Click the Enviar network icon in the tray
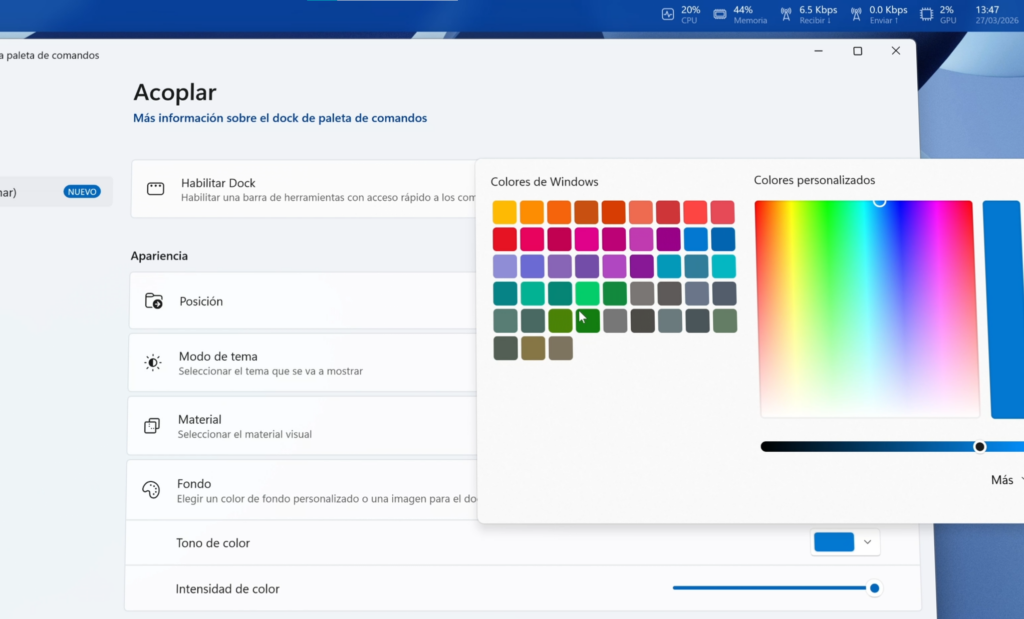Image resolution: width=1024 pixels, height=619 pixels. [x=855, y=13]
